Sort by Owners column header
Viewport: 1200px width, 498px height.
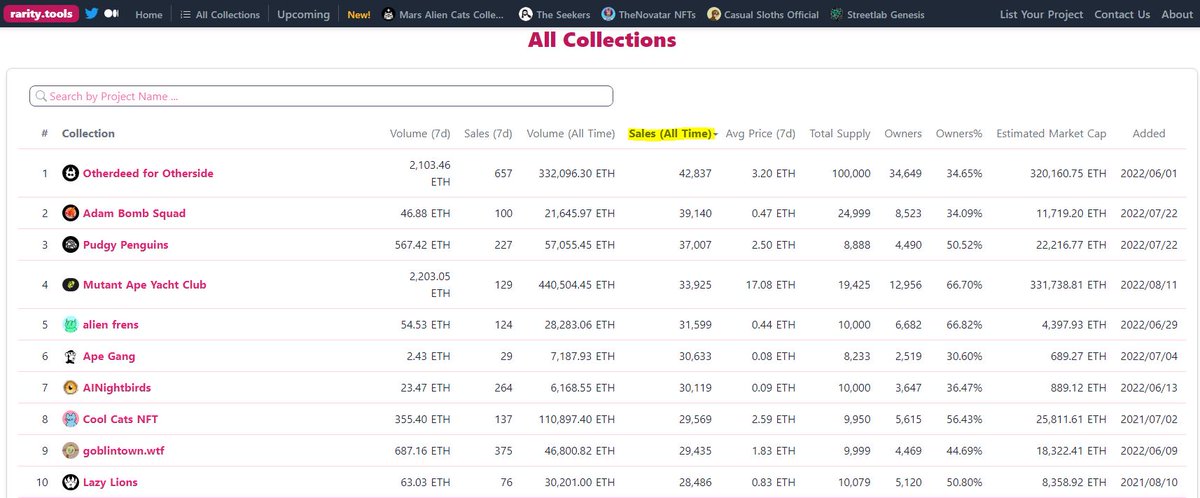tap(903, 134)
